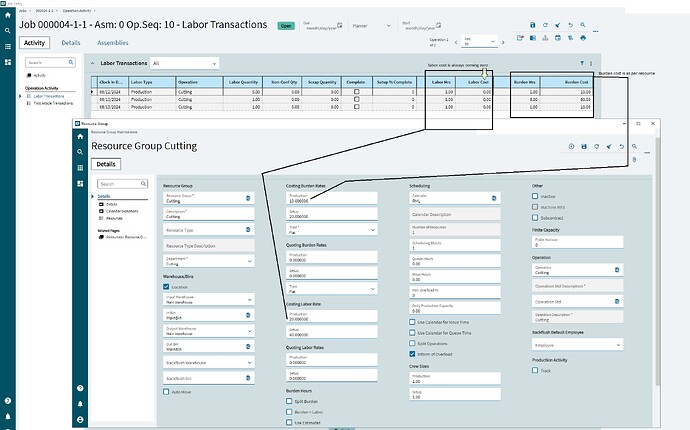
Task: Click the Costing Labor Rate Production field
Action: pos(332,316)
